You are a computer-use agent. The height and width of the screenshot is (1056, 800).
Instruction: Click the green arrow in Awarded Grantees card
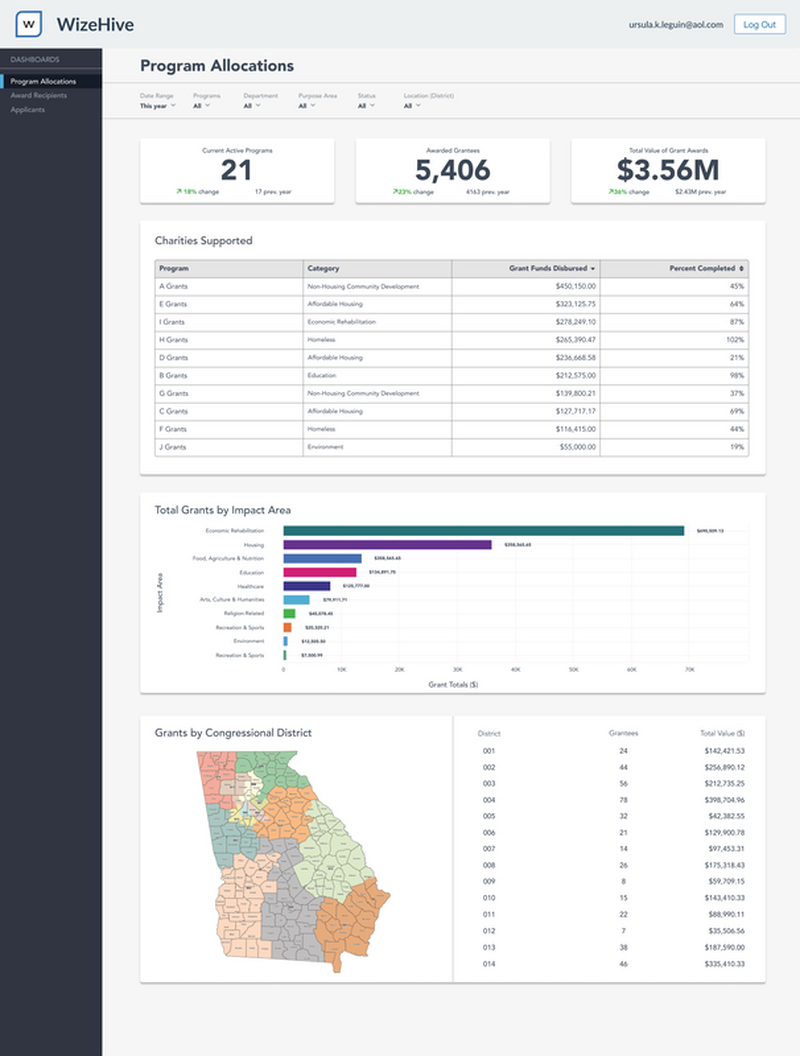coord(395,192)
